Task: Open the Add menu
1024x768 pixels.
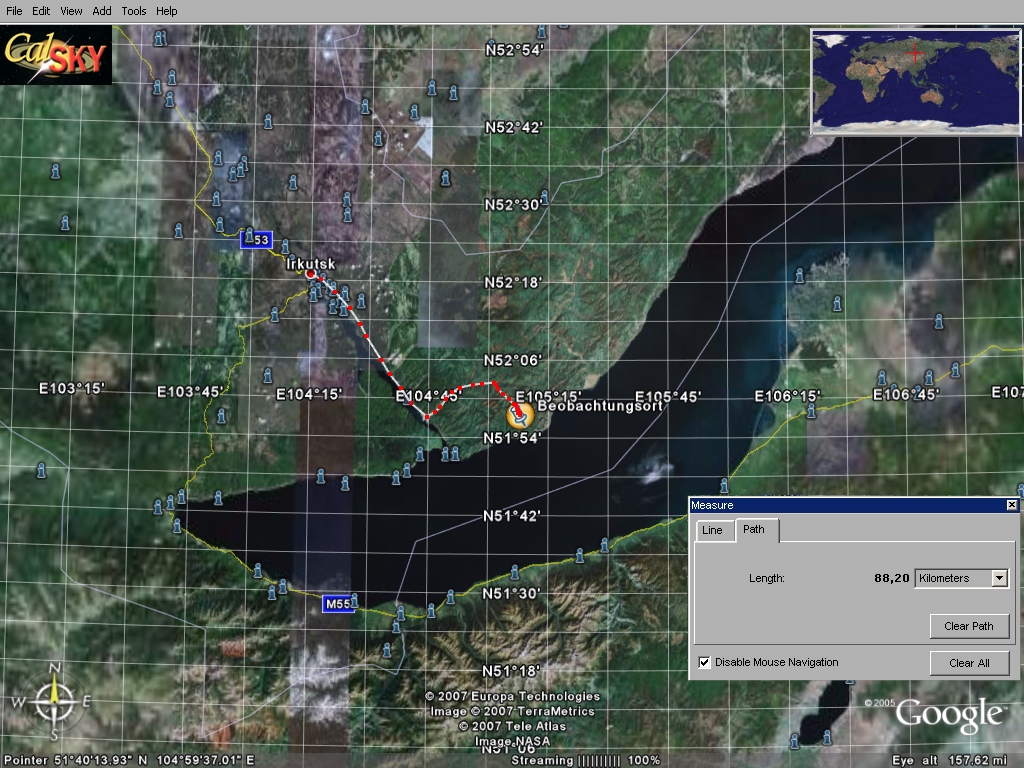Action: [102, 11]
